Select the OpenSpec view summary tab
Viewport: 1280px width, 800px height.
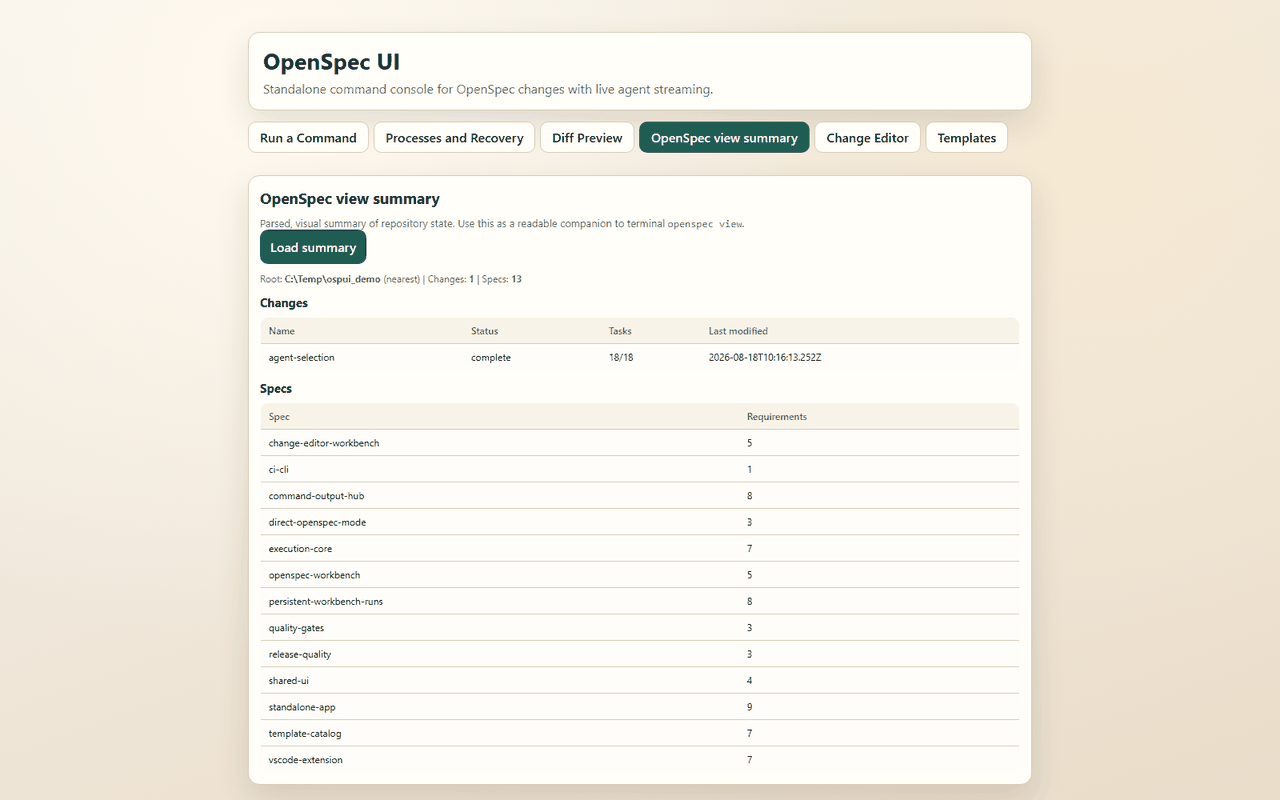(724, 138)
